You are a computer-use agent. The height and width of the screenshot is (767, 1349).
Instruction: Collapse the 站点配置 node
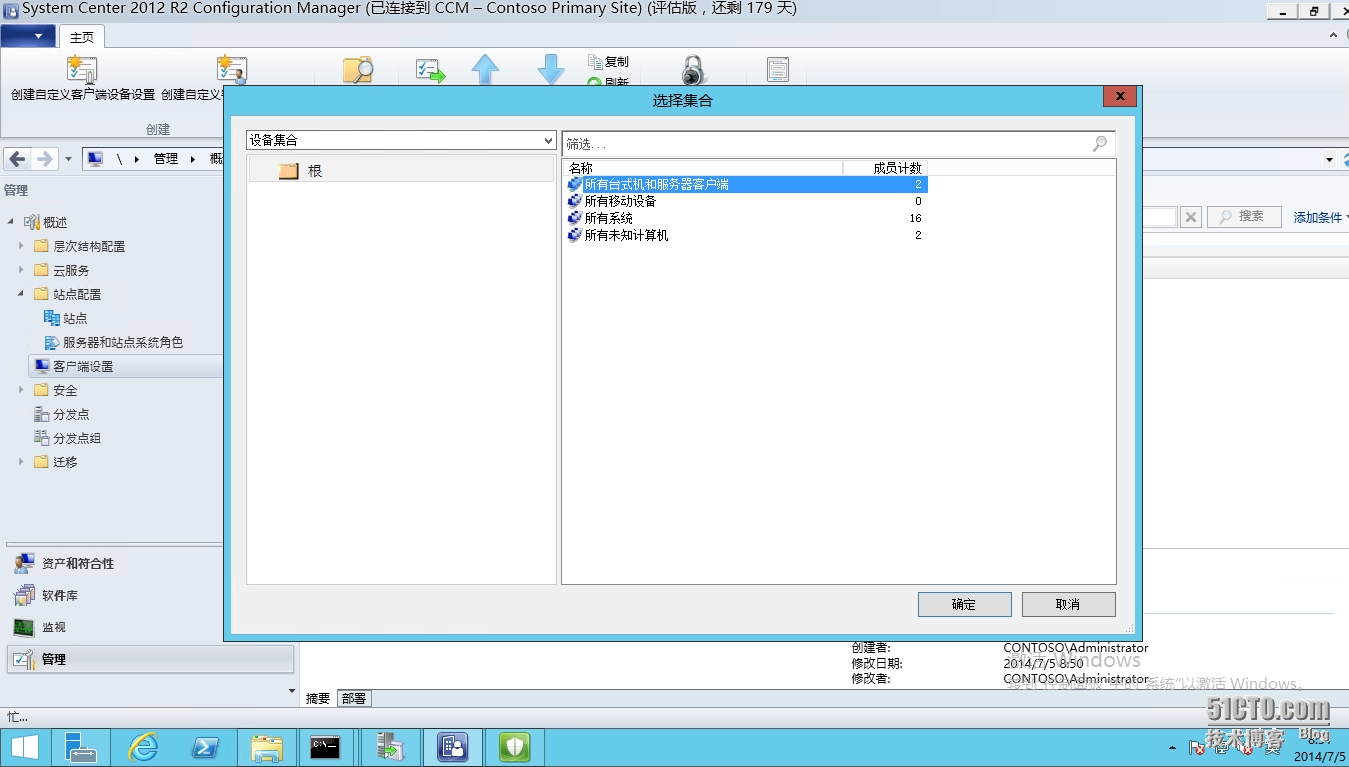[x=21, y=294]
